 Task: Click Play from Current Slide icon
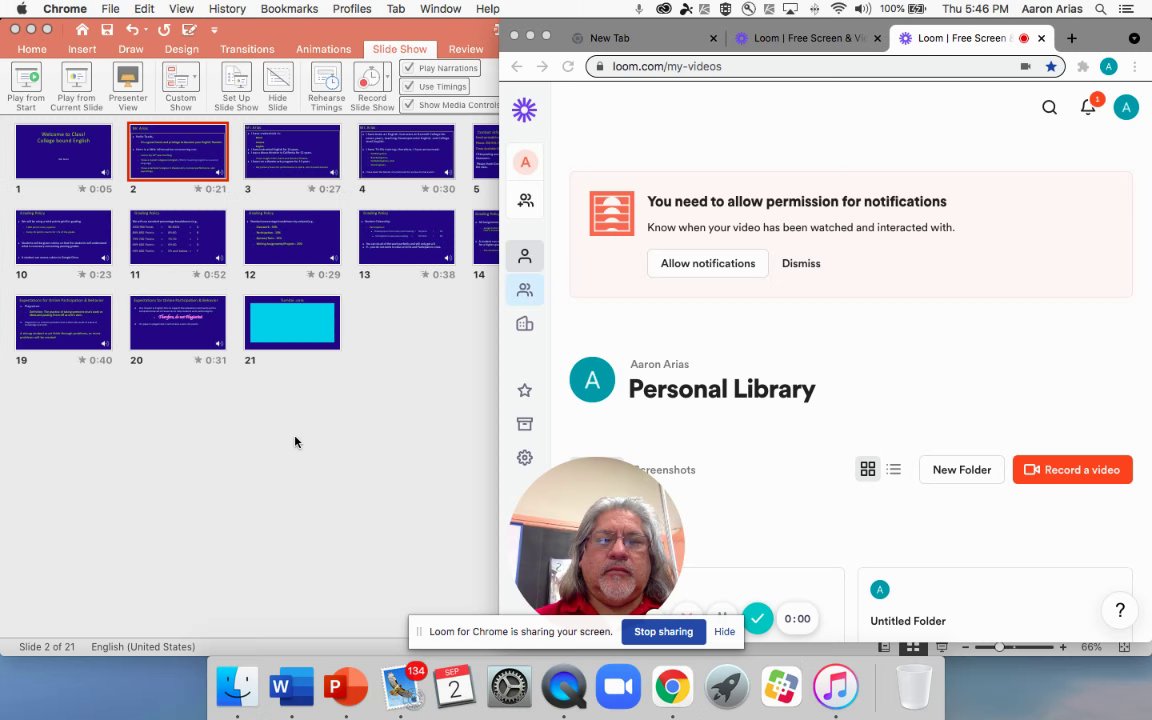(x=76, y=77)
